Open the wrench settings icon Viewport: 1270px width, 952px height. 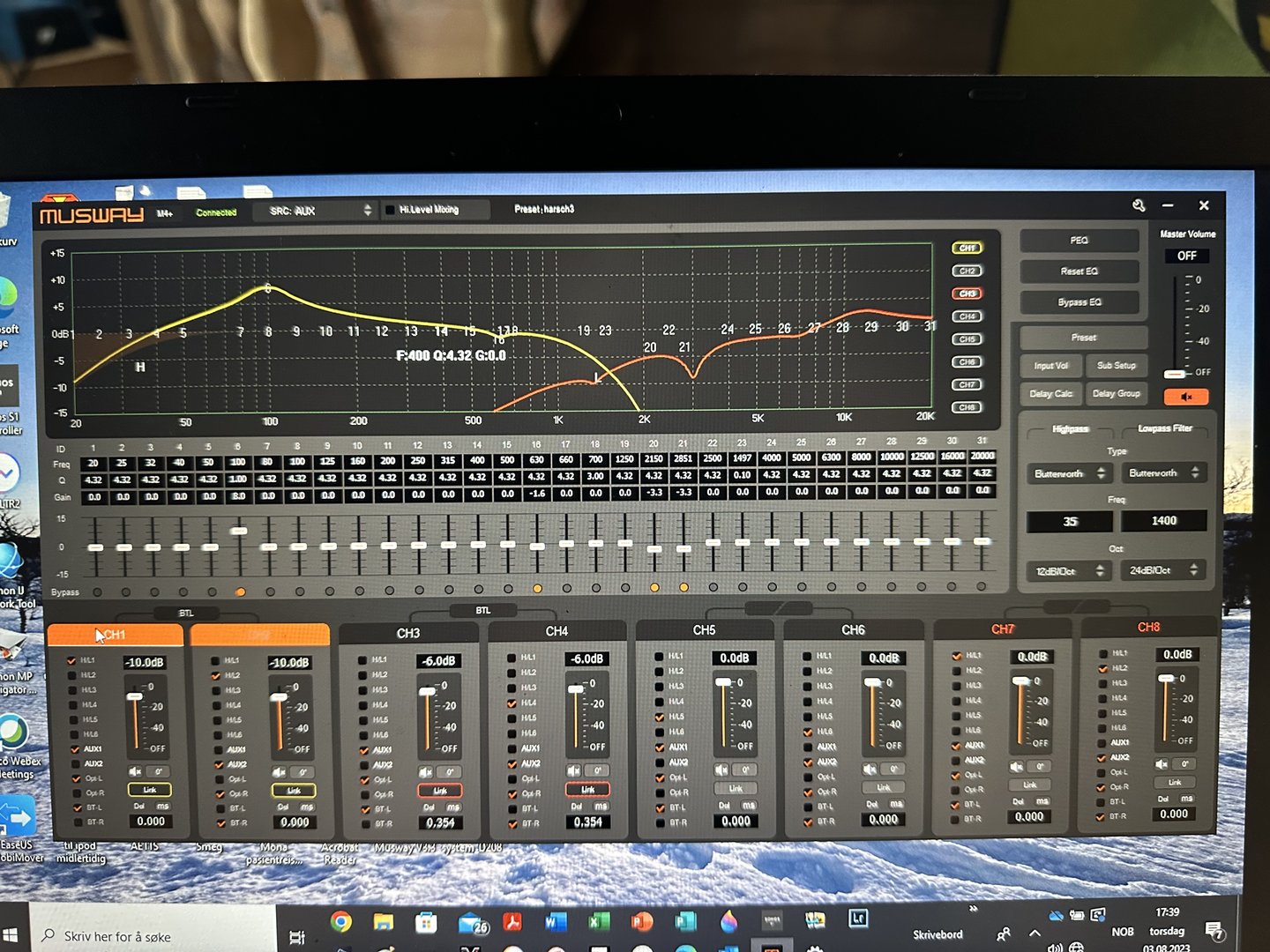pyautogui.click(x=1139, y=205)
